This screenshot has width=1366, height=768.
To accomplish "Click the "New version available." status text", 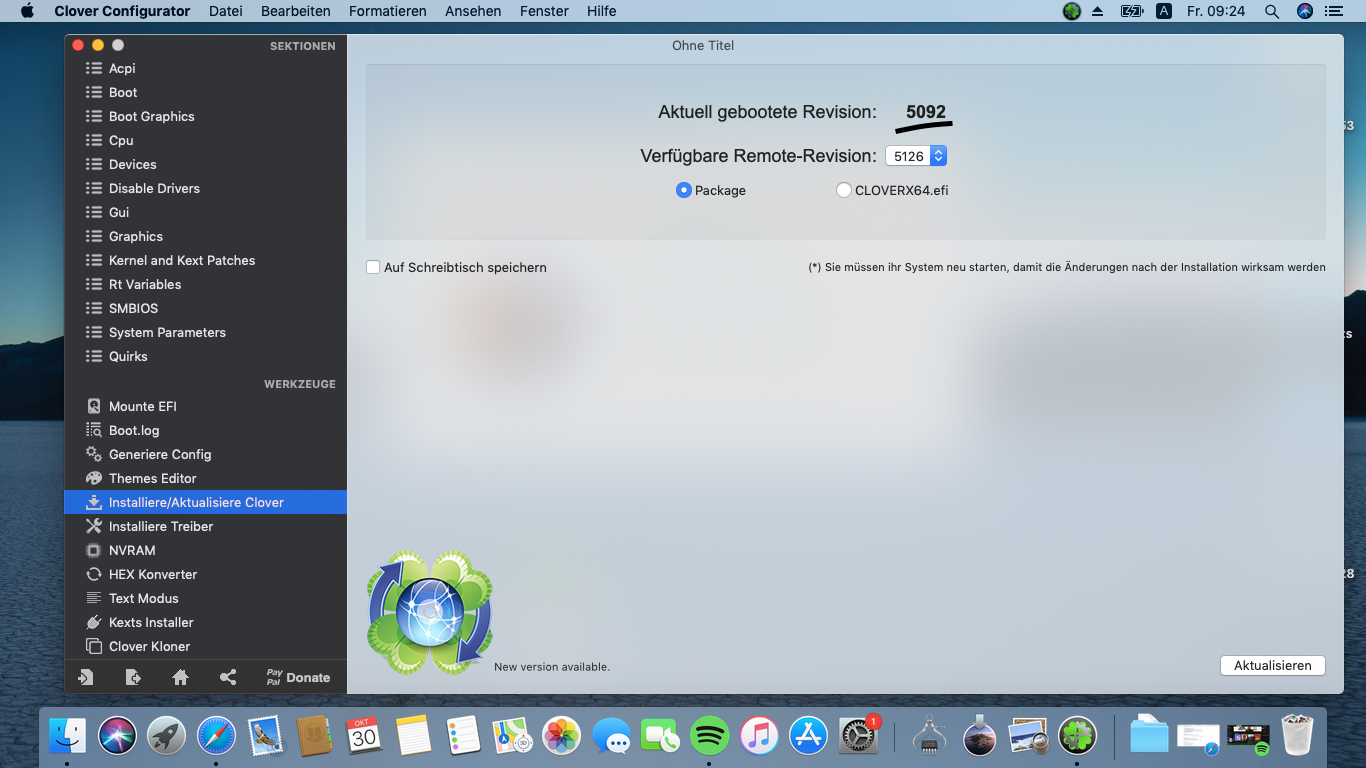I will pyautogui.click(x=552, y=667).
